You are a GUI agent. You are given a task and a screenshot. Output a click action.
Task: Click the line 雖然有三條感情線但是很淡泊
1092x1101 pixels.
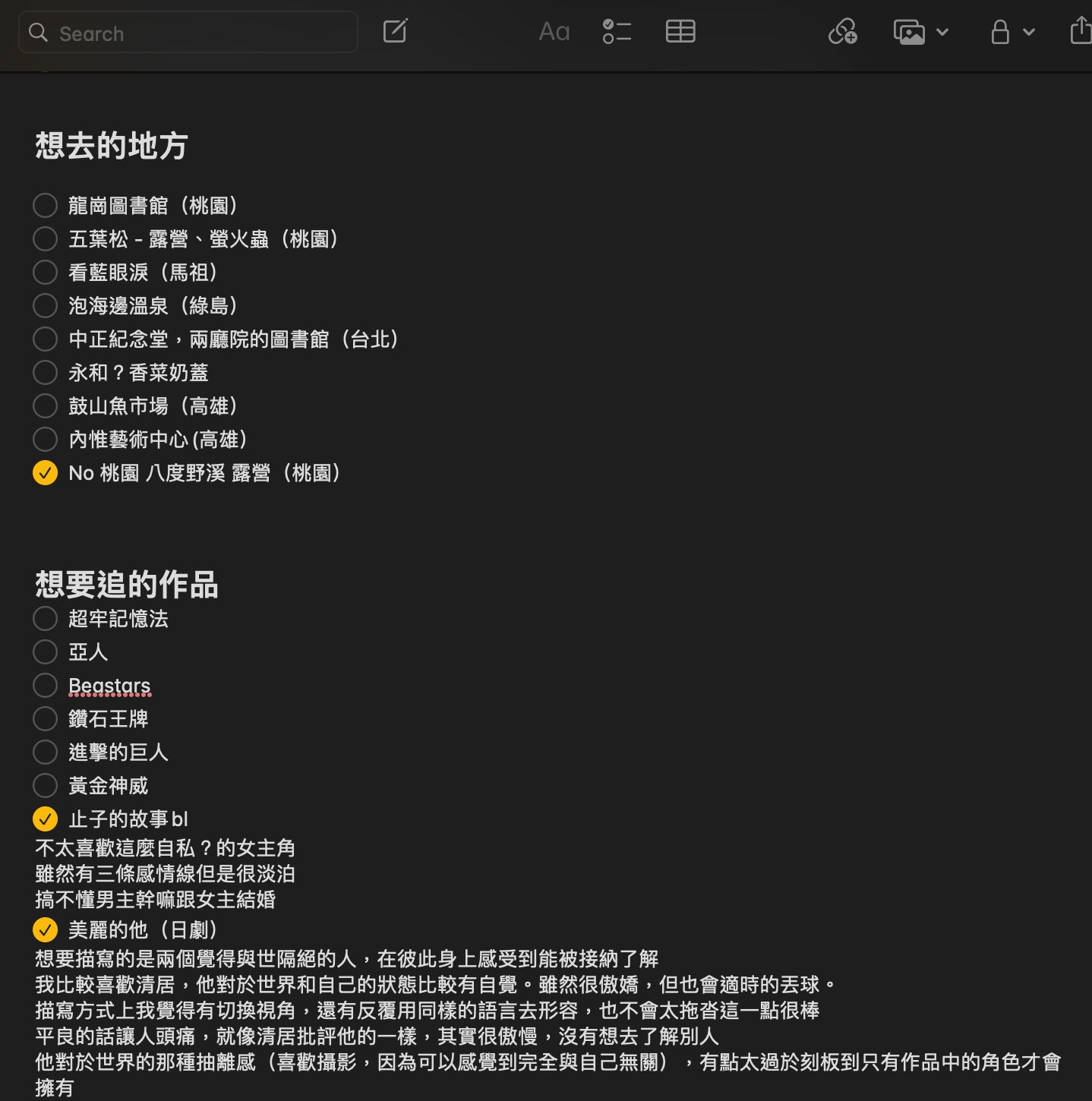click(165, 874)
